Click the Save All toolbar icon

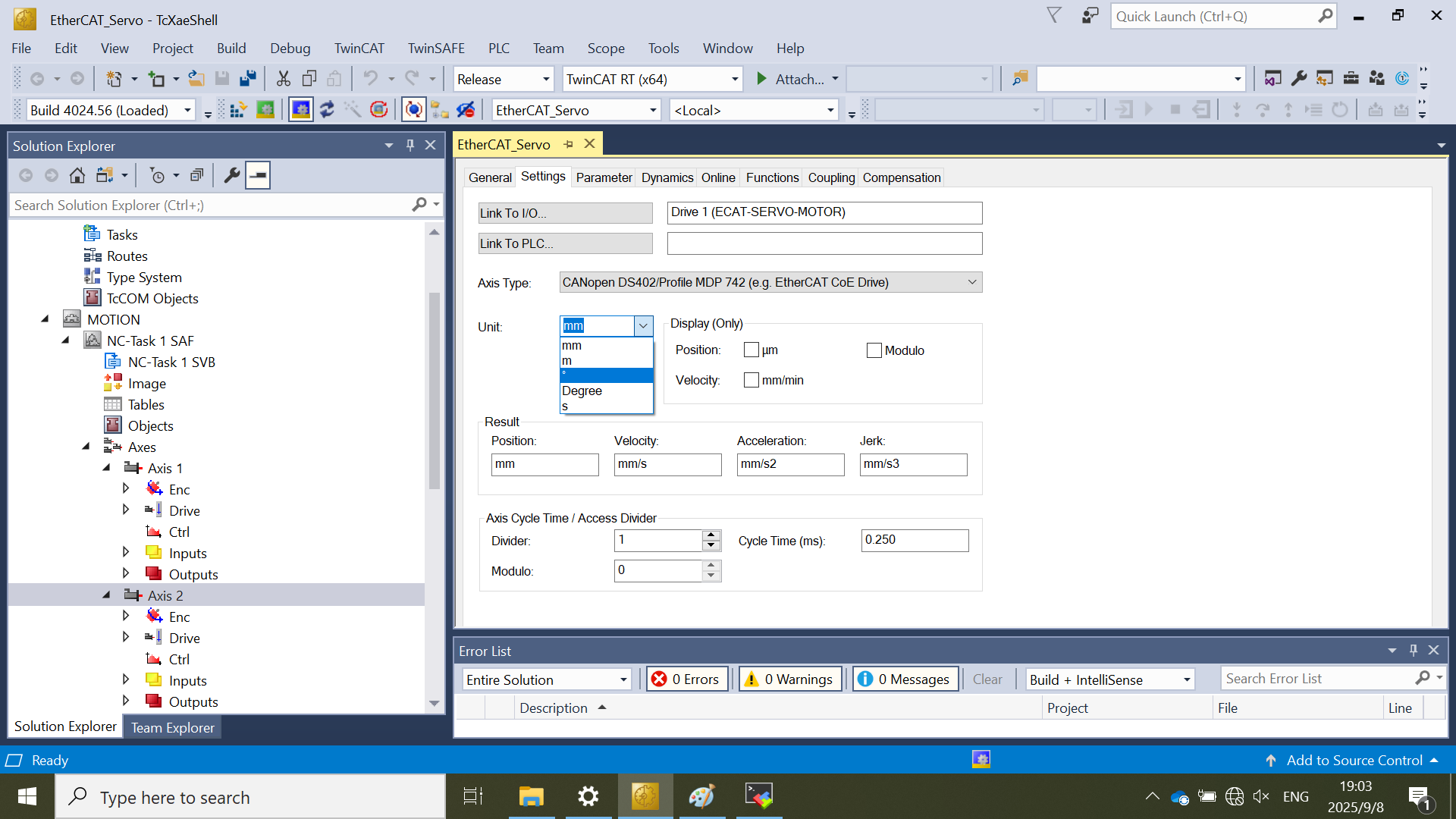(x=248, y=79)
